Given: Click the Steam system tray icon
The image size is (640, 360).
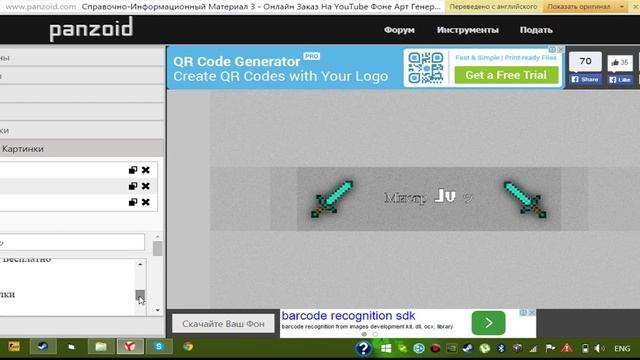Looking at the screenshot, I should (x=468, y=348).
